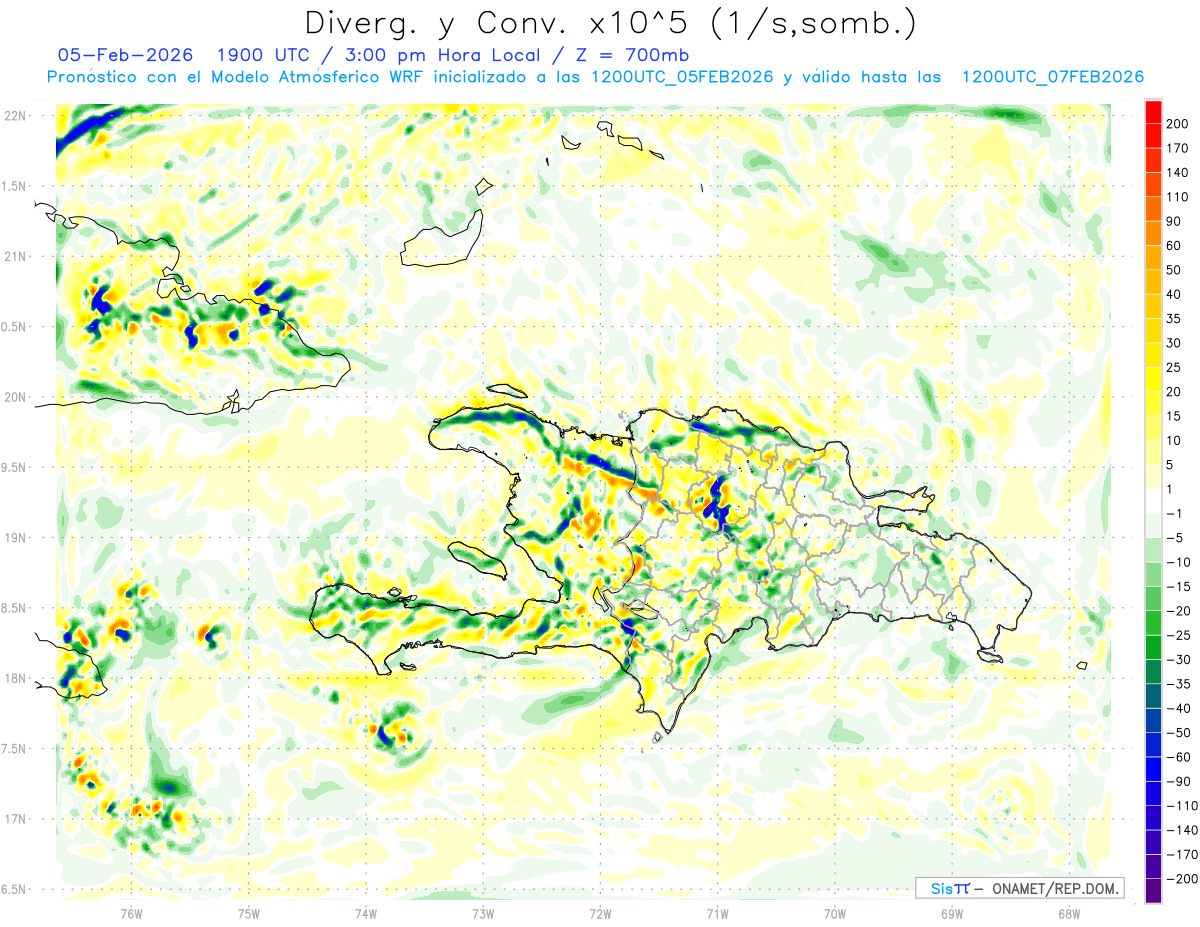Click color scale segment between -25 and -30
This screenshot has width=1200, height=927.
(1153, 647)
